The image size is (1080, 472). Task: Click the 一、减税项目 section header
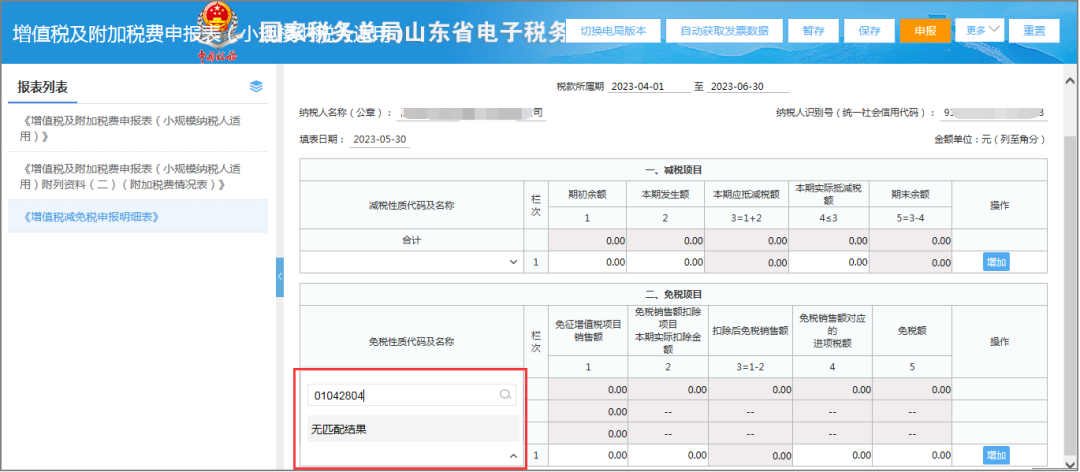pyautogui.click(x=673, y=170)
